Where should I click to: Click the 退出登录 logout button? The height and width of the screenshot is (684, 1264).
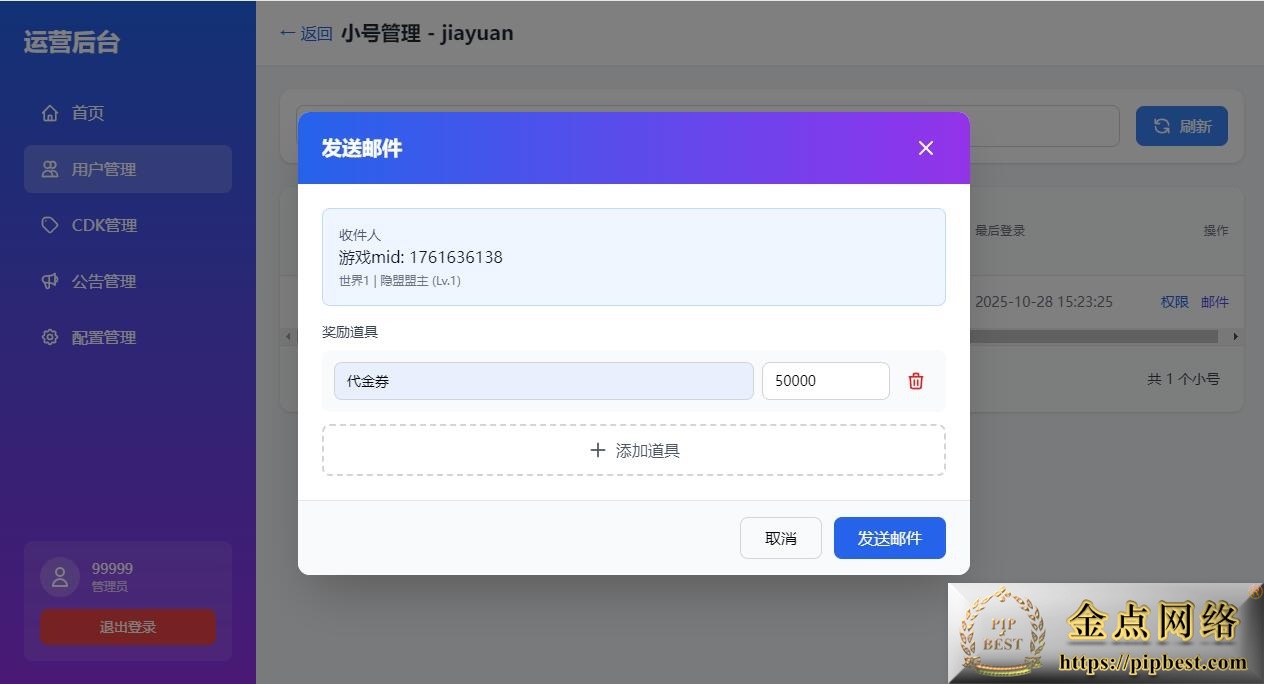[x=127, y=627]
